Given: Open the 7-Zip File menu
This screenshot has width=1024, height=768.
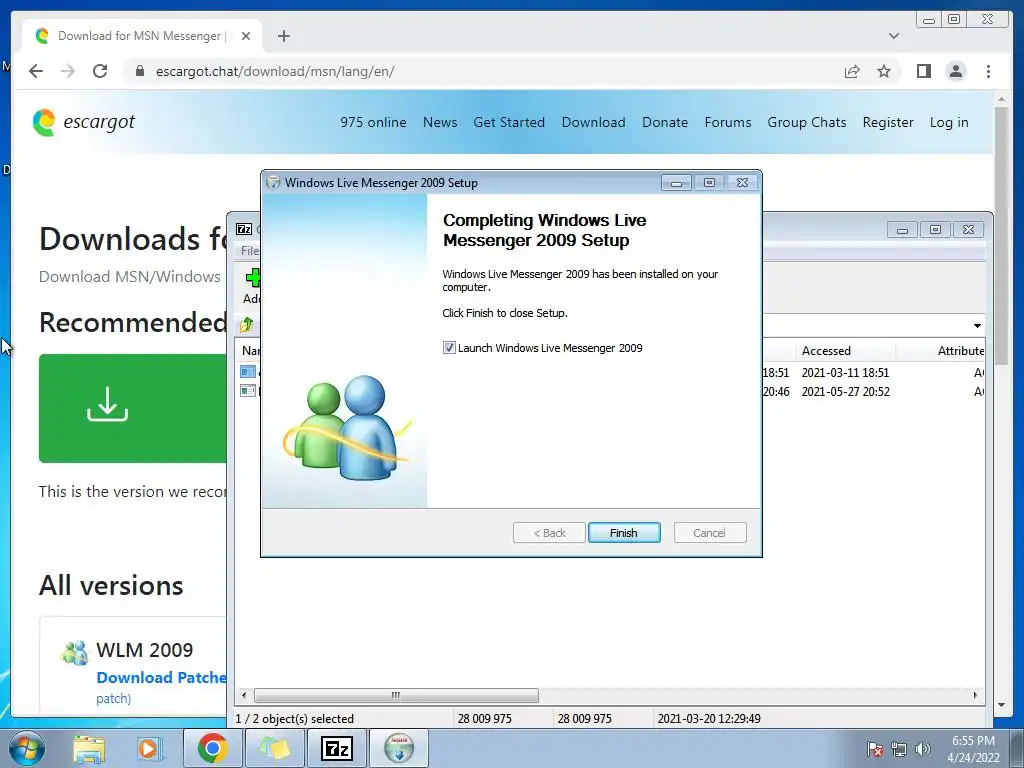Looking at the screenshot, I should coord(249,251).
